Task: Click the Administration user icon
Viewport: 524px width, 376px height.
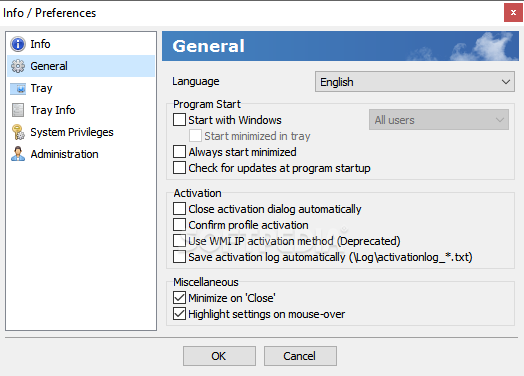Action: [18, 154]
